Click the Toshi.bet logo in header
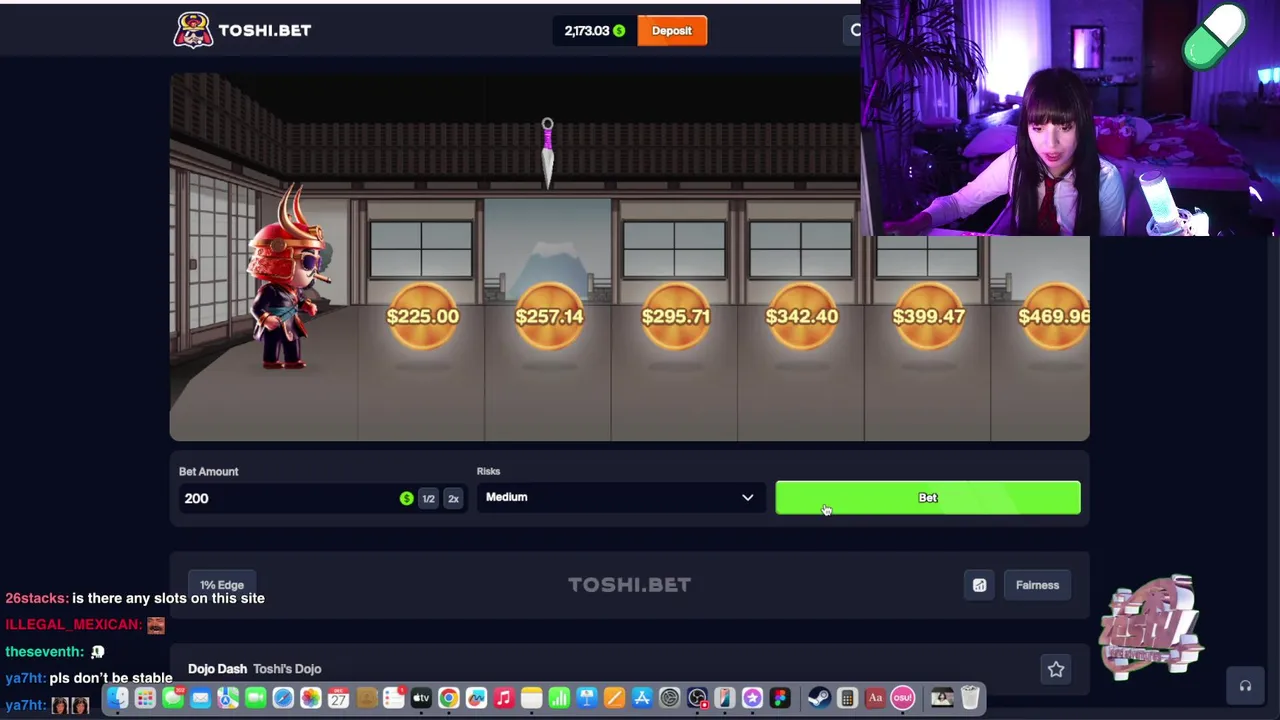The height and width of the screenshot is (720, 1280). point(242,30)
